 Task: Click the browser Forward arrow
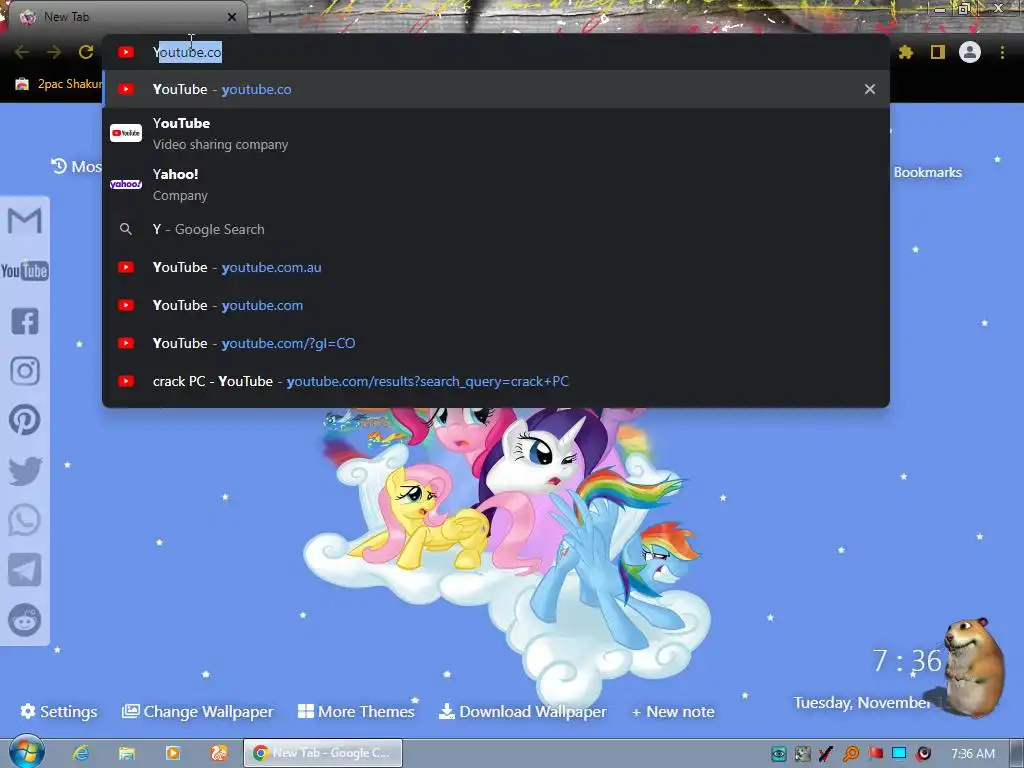point(54,52)
